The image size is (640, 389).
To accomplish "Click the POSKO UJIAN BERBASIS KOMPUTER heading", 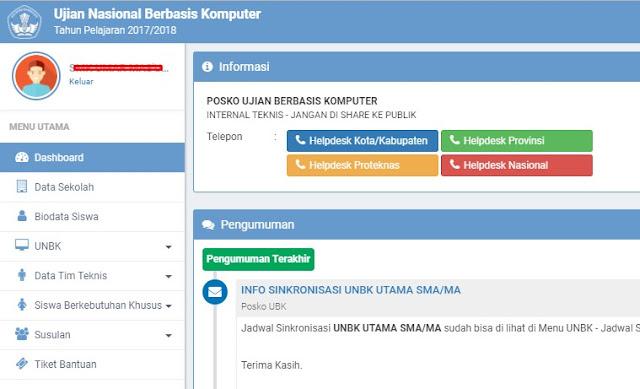I will [292, 101].
